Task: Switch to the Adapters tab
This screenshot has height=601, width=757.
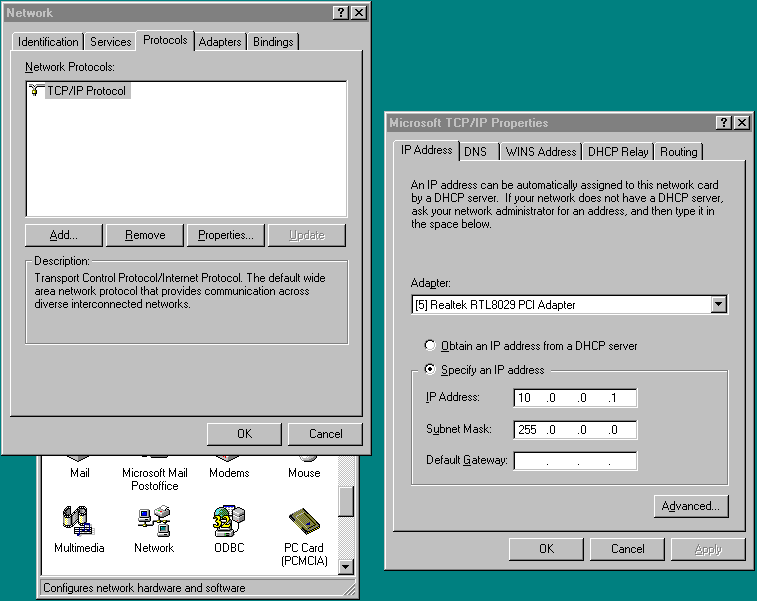Action: pyautogui.click(x=220, y=42)
